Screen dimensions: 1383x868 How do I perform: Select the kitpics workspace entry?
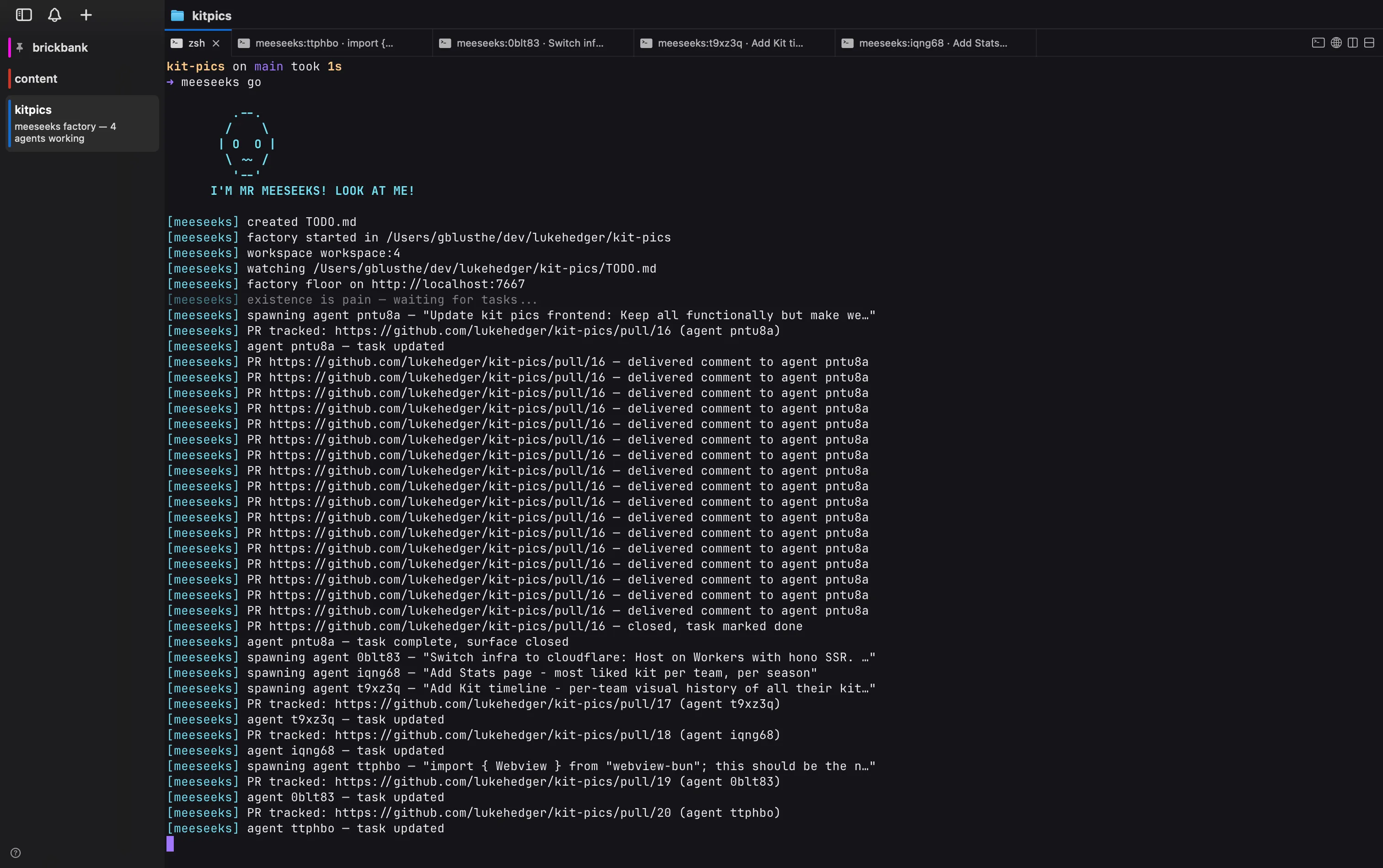(x=82, y=123)
